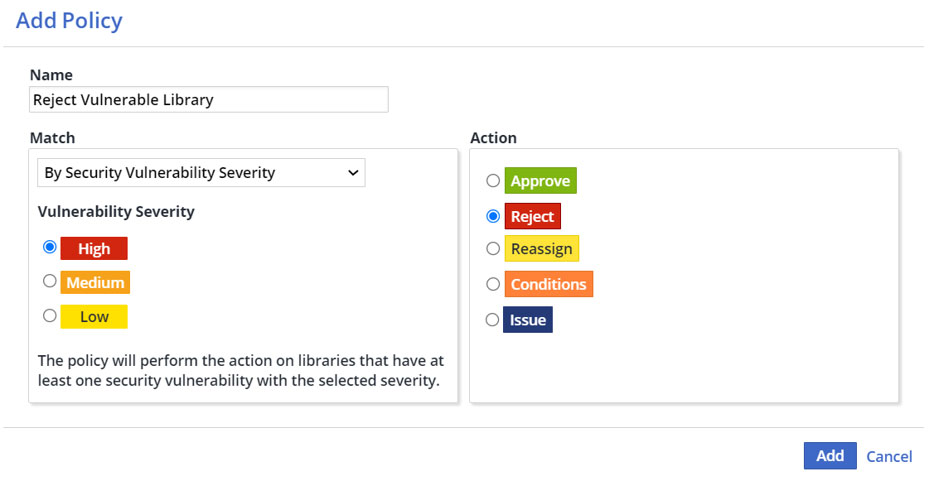The image size is (929, 481).
Task: Choose the Reject action radio button
Action: pos(492,215)
